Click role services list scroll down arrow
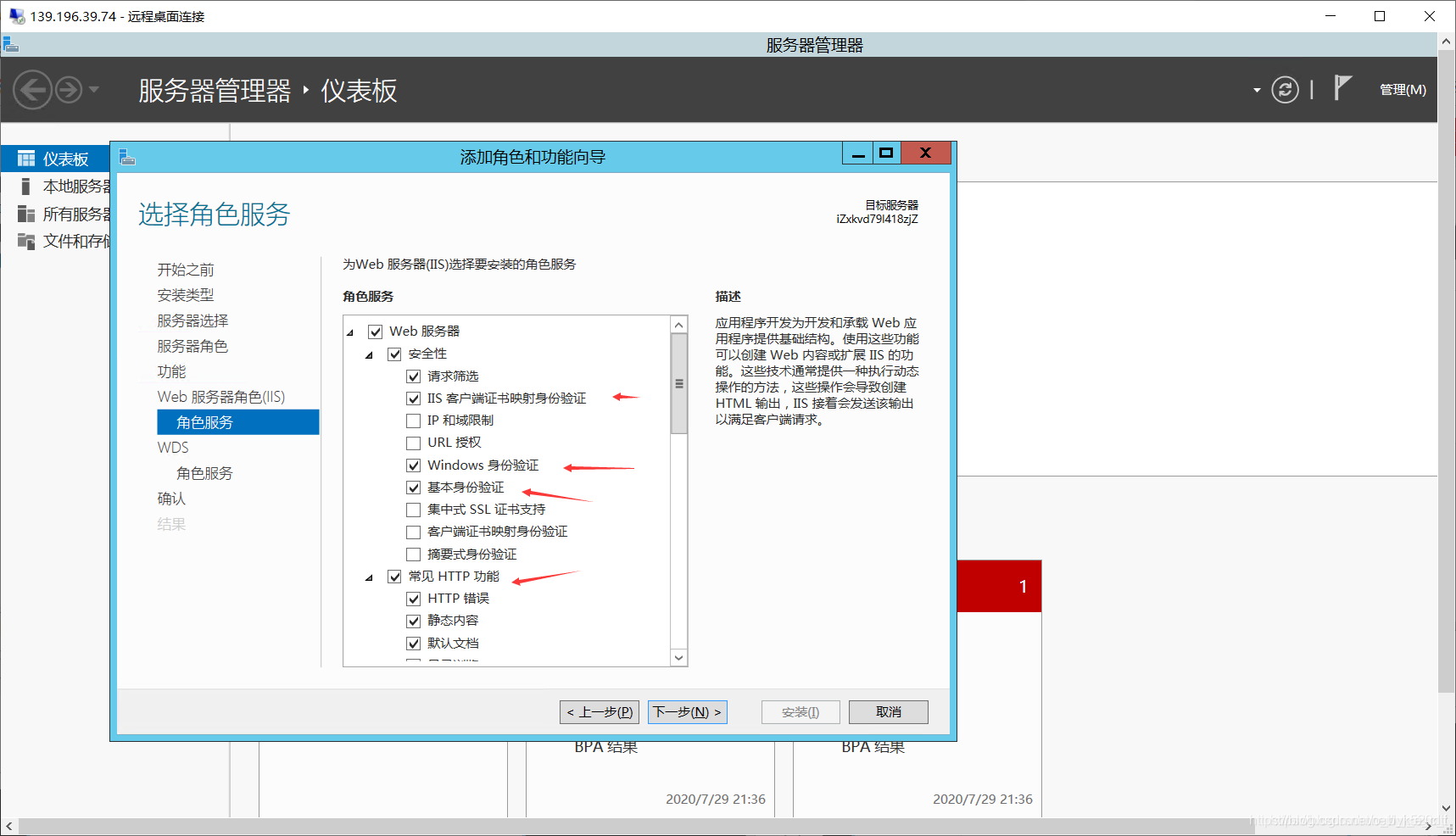The image size is (1456, 836). click(678, 657)
